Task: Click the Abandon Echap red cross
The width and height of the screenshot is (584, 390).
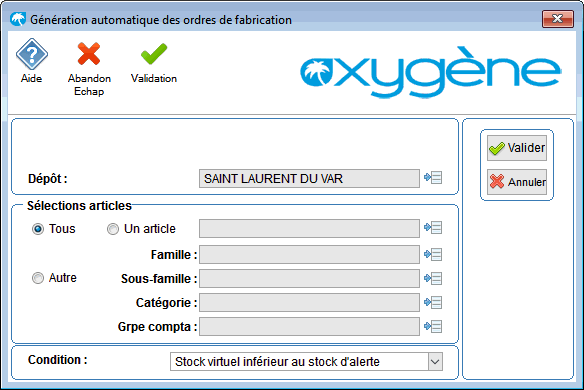Action: (89, 54)
